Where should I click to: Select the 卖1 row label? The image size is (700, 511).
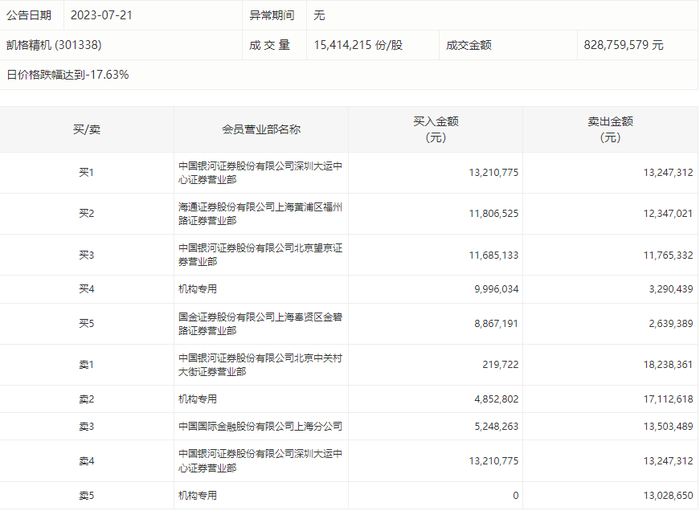[87, 365]
